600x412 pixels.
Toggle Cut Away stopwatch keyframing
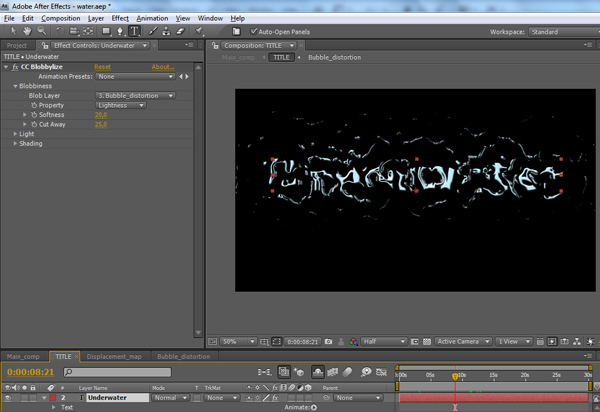(34, 124)
